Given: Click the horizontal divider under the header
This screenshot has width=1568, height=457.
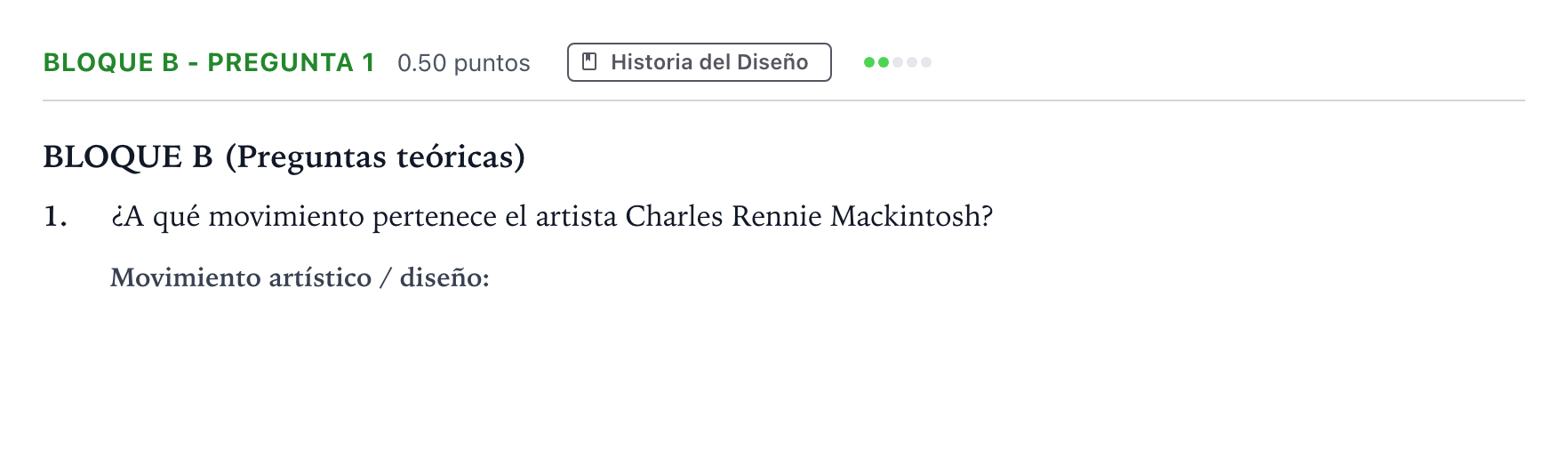Looking at the screenshot, I should pyautogui.click(x=784, y=100).
